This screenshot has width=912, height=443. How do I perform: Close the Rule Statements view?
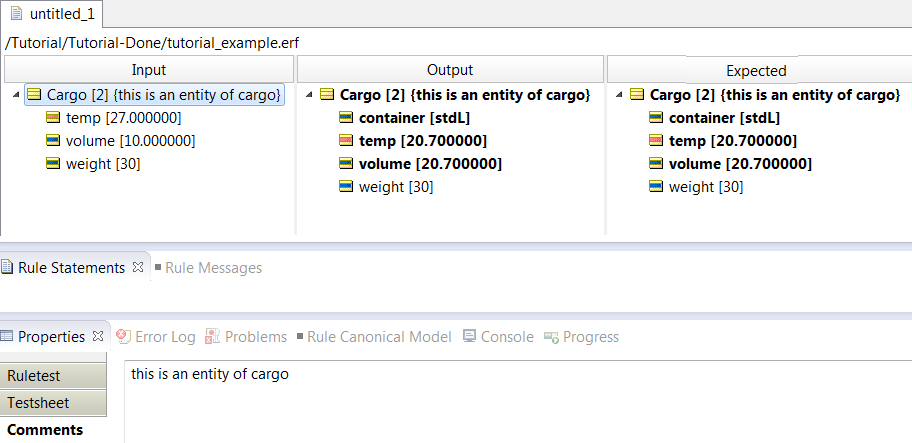[138, 267]
